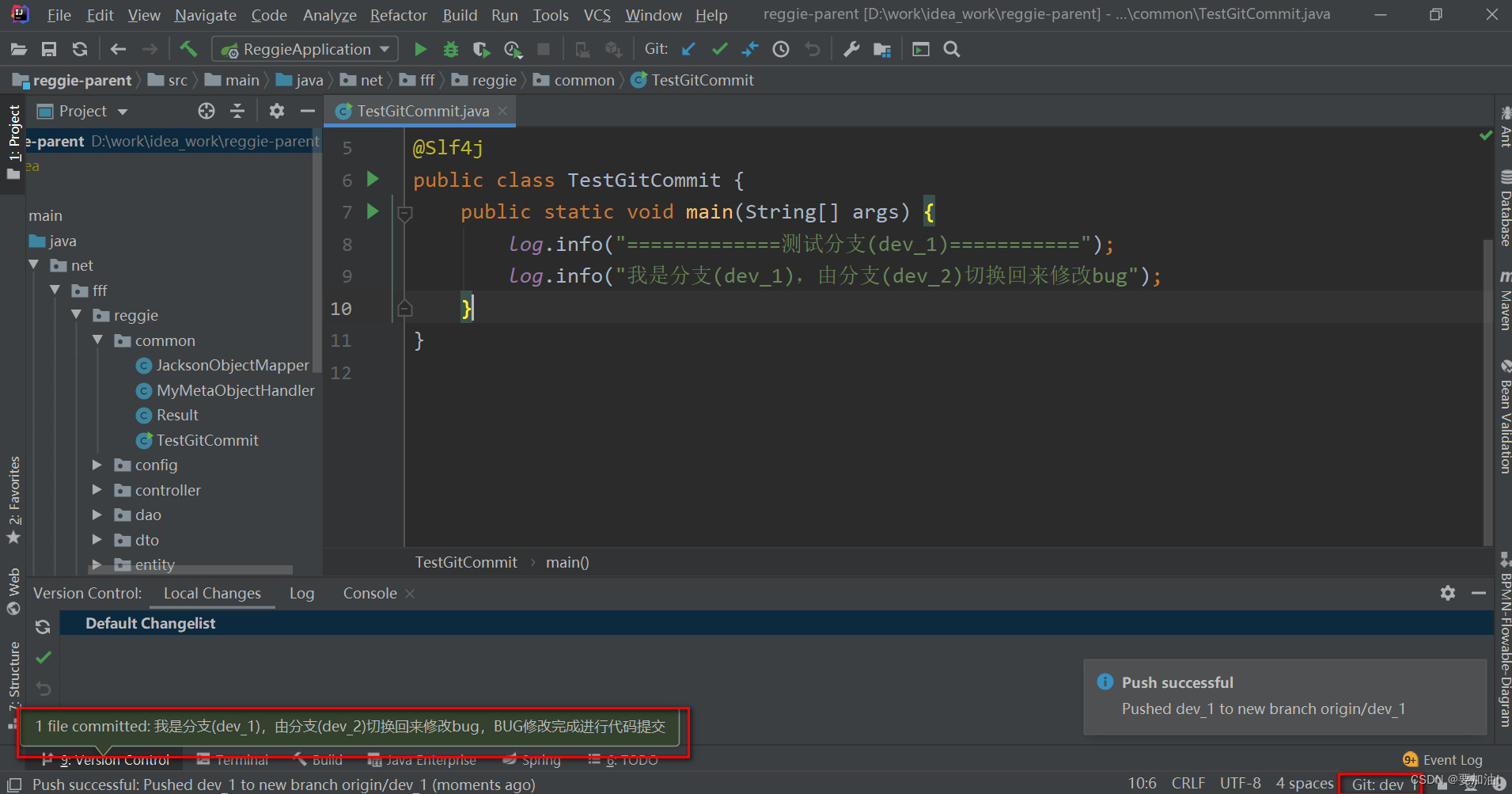
Task: Open the Terminal tool window
Action: point(233,760)
